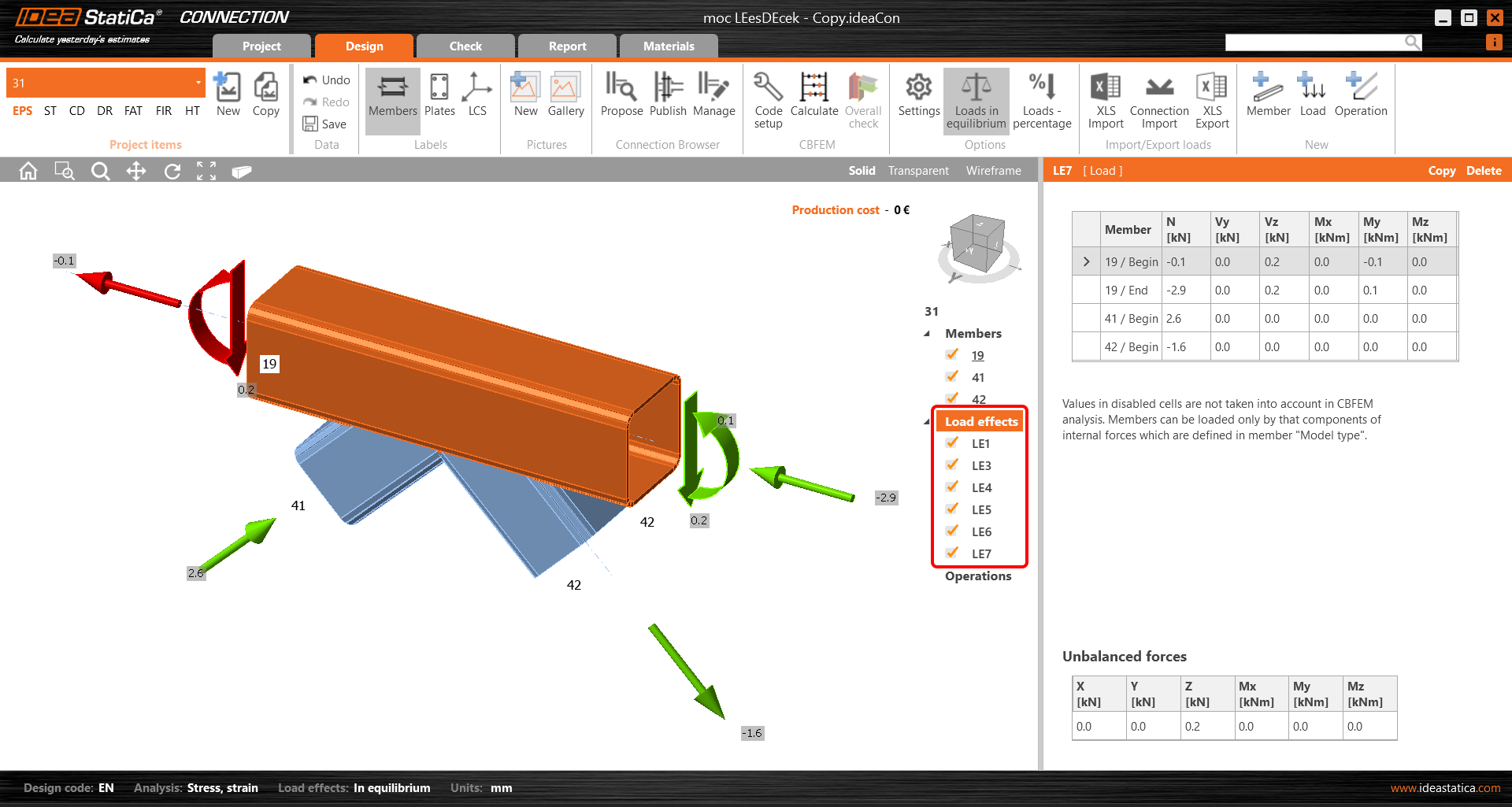This screenshot has width=1512, height=807.
Task: Switch view mode to Wireframe
Action: [993, 170]
